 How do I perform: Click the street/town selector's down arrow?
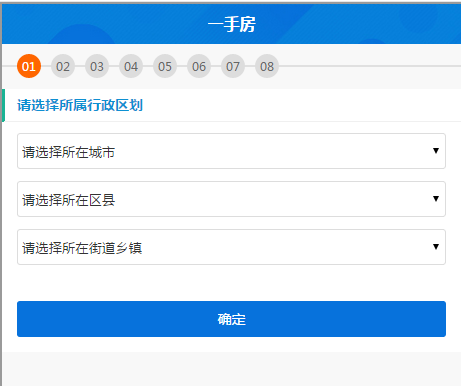coord(436,247)
